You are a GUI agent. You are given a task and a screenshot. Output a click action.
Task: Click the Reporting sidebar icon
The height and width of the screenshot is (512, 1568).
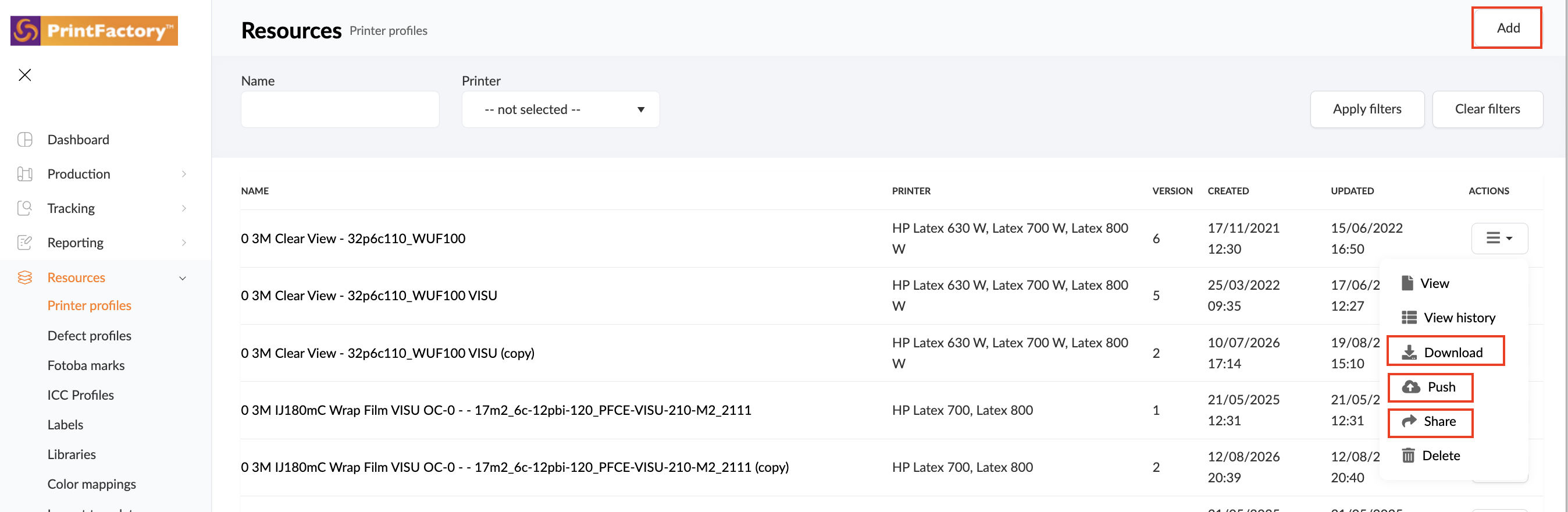[x=25, y=242]
